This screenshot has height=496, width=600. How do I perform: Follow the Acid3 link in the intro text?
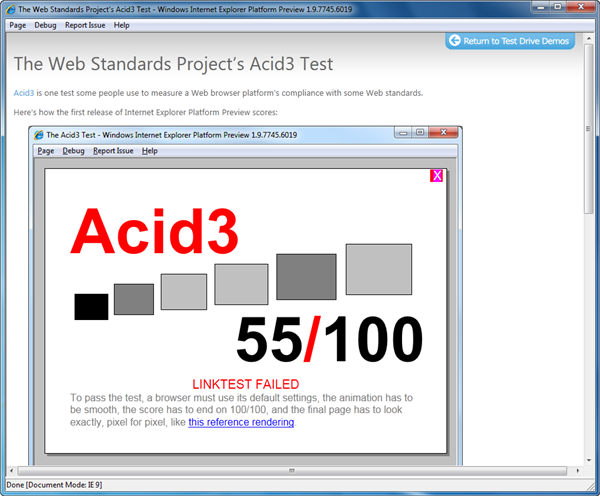23,93
